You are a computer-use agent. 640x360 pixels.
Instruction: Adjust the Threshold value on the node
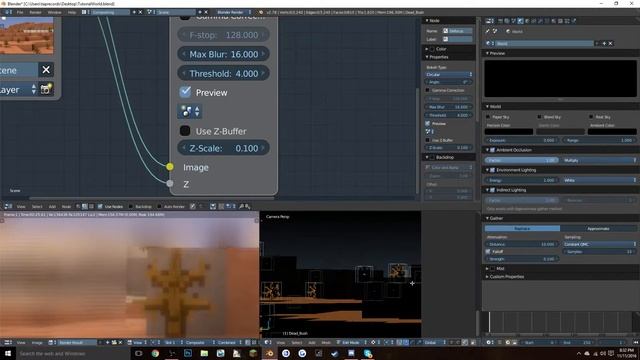[x=224, y=73]
